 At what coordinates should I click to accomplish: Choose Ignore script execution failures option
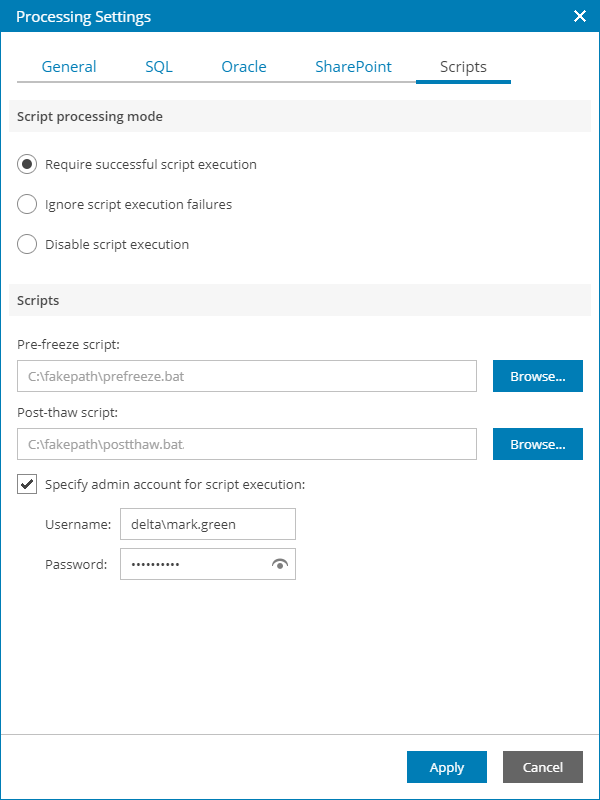coord(28,204)
